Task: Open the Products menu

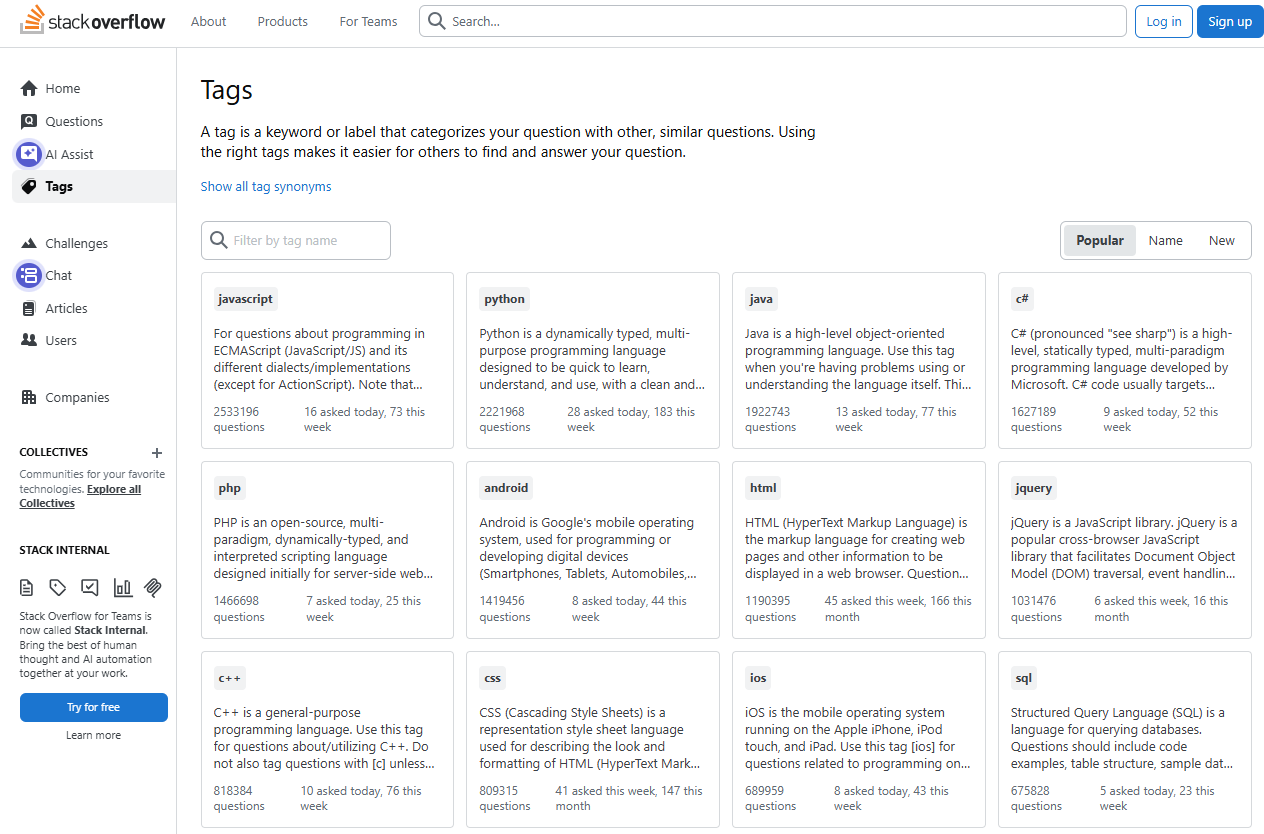Action: [282, 21]
